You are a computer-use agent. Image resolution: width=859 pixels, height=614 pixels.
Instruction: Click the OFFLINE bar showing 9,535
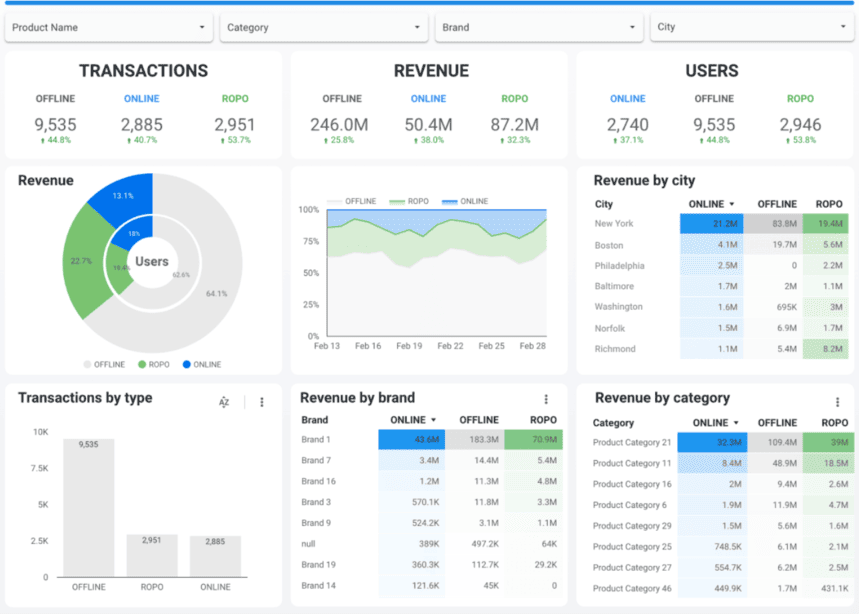(89, 508)
